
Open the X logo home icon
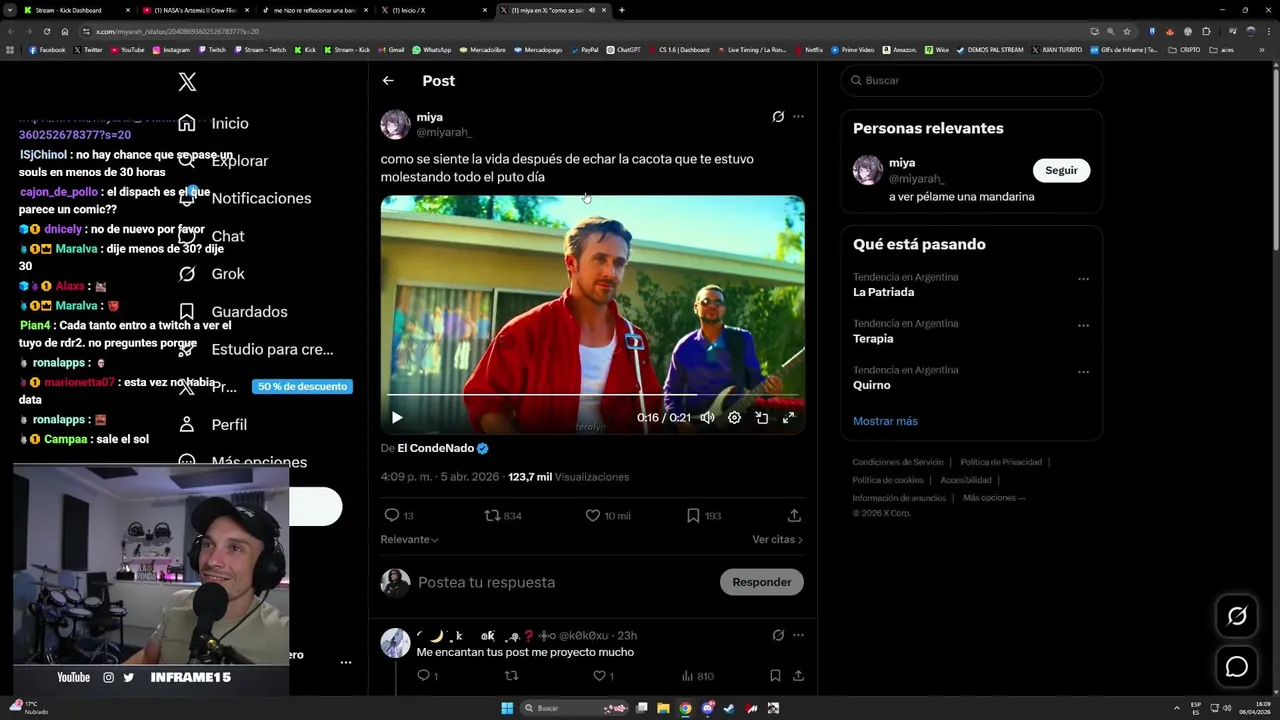pyautogui.click(x=187, y=82)
